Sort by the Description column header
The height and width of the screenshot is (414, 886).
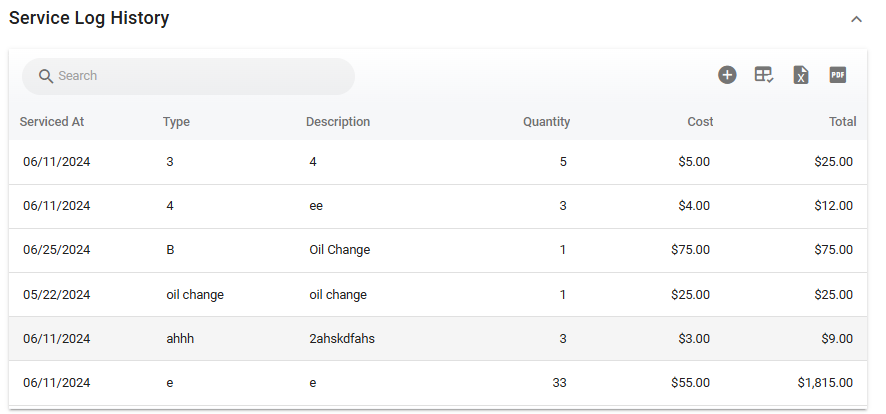338,122
